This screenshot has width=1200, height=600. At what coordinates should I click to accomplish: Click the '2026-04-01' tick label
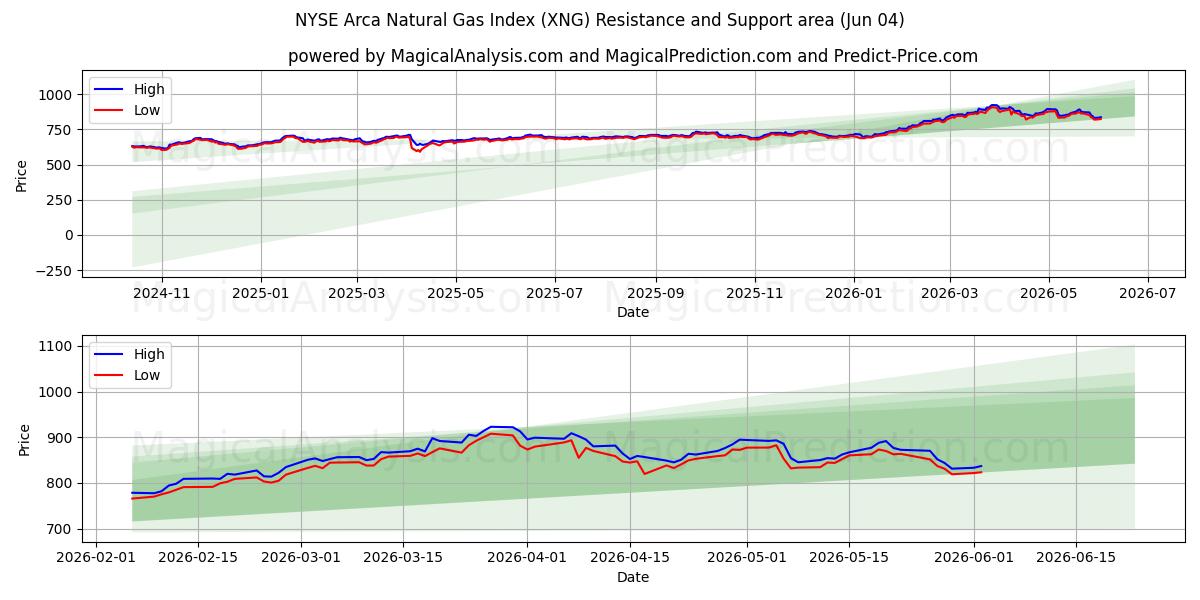526,558
